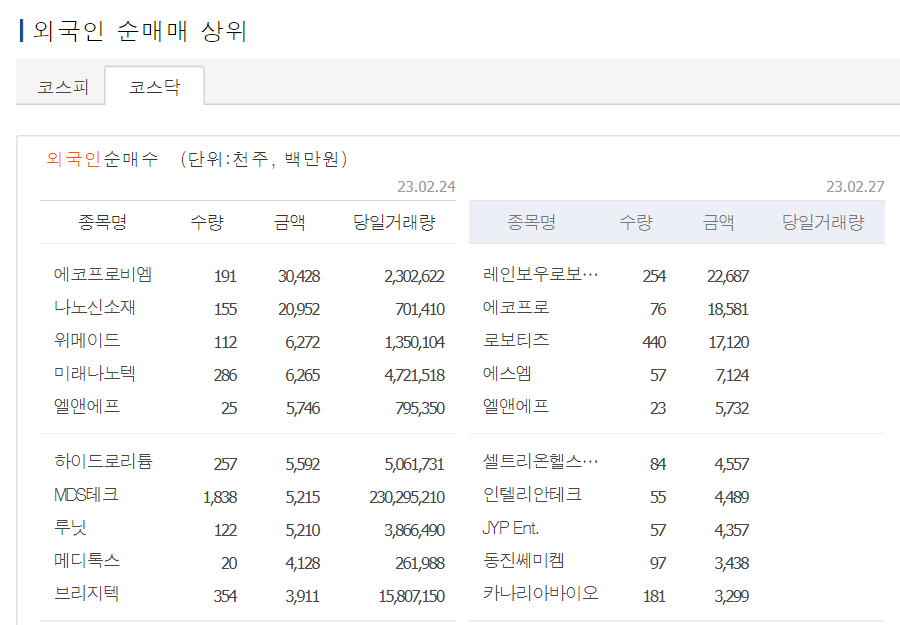The image size is (900, 625).
Task: Click the (단위:천주, 백만원) unit note
Action: 264,158
